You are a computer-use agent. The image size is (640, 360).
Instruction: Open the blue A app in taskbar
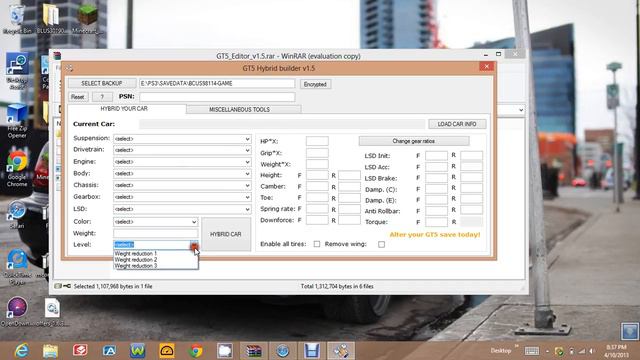[109, 351]
